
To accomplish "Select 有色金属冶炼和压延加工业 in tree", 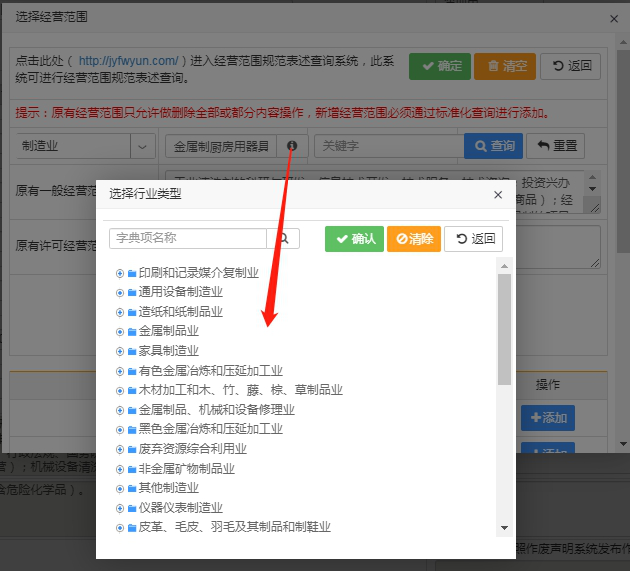I will (x=210, y=371).
